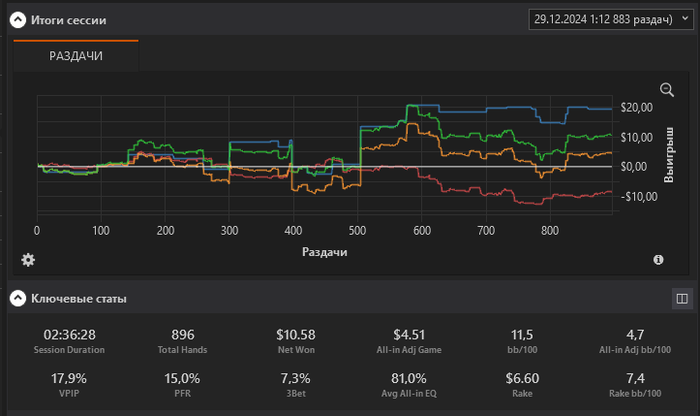Viewport: 700px width, 416px height.
Task: Click the Net Won $10.58 stat
Action: click(296, 334)
